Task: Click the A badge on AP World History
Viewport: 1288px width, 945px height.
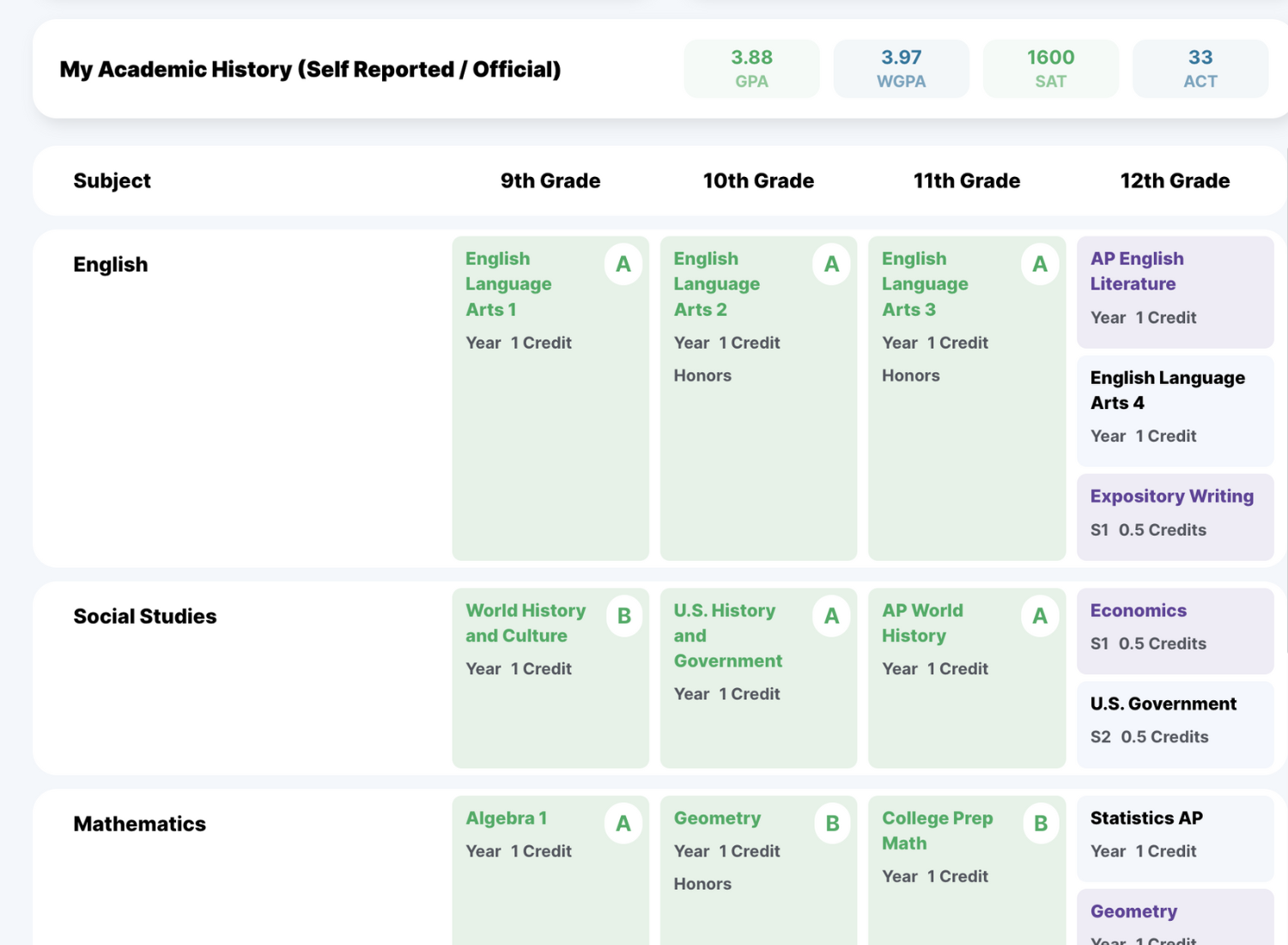Action: tap(1040, 616)
